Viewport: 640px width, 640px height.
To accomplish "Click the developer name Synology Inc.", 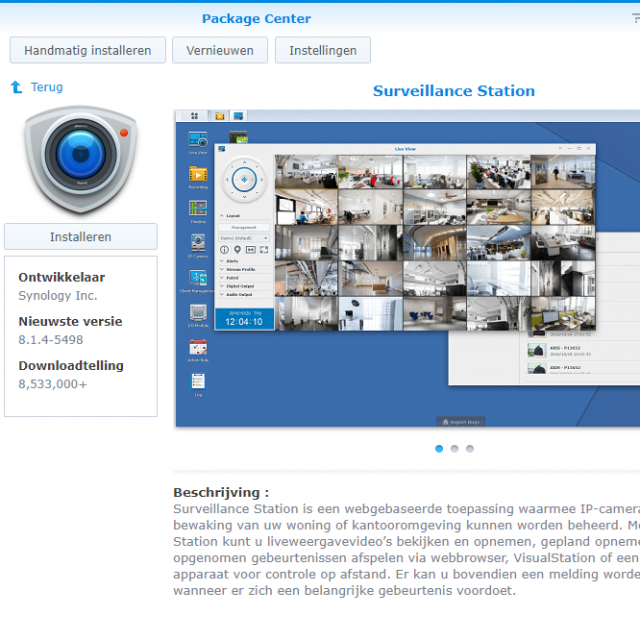I will tap(58, 296).
